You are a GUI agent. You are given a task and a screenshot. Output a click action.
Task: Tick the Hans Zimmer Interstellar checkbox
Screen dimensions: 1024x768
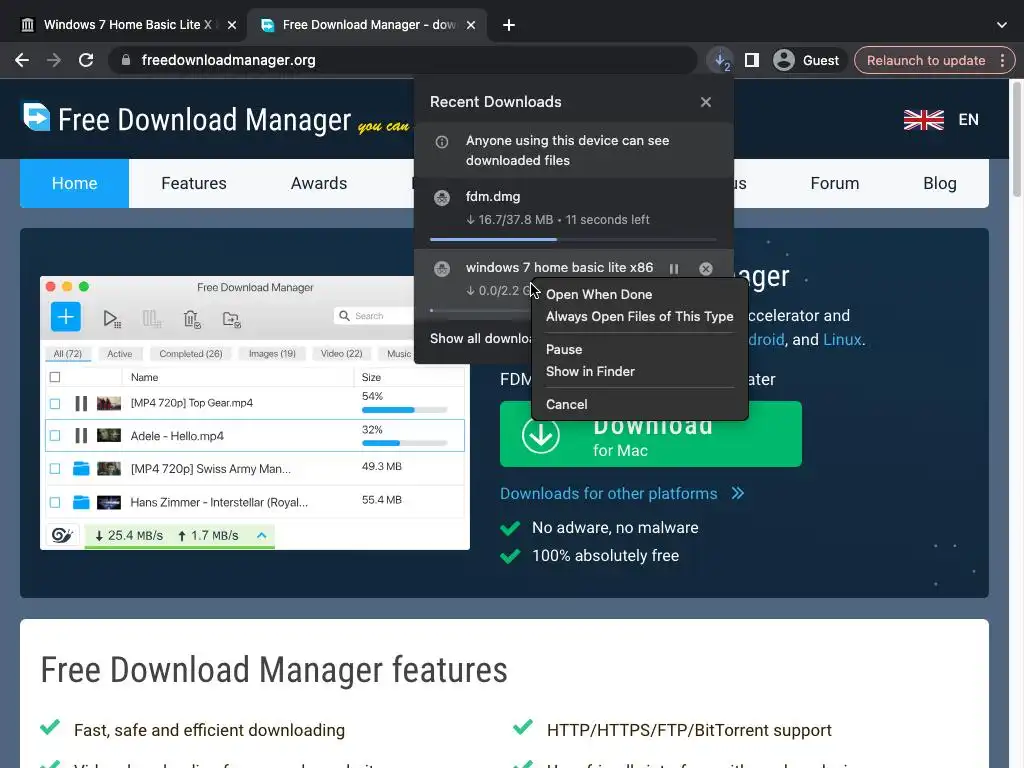[55, 502]
